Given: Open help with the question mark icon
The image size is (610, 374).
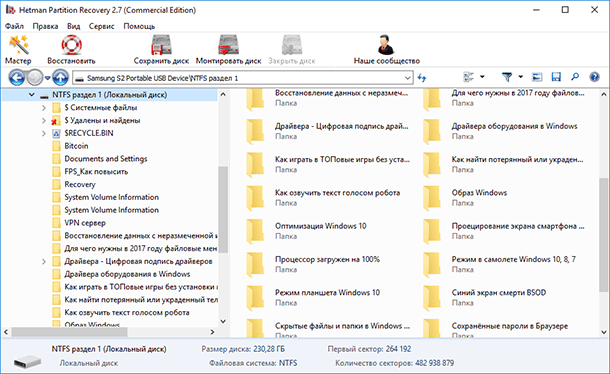Looking at the screenshot, I should (594, 77).
